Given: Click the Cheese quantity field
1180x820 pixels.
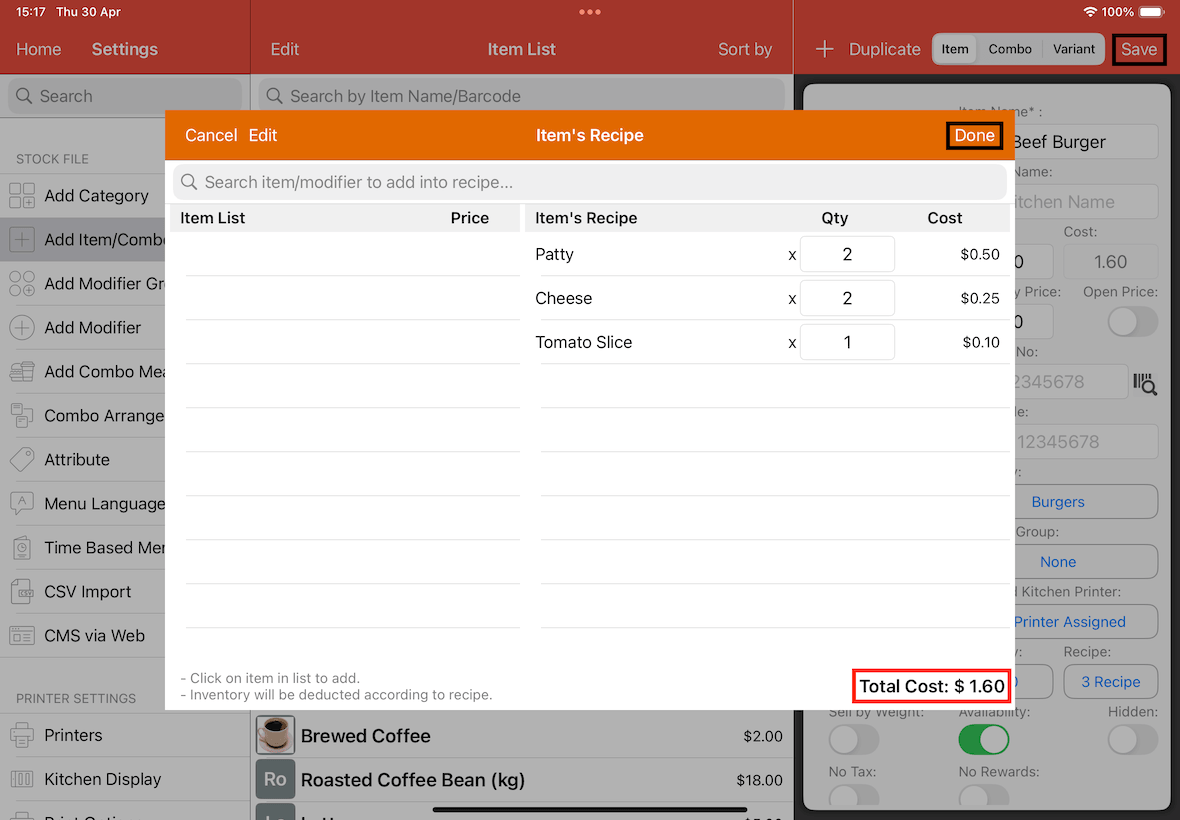Looking at the screenshot, I should coord(847,299).
